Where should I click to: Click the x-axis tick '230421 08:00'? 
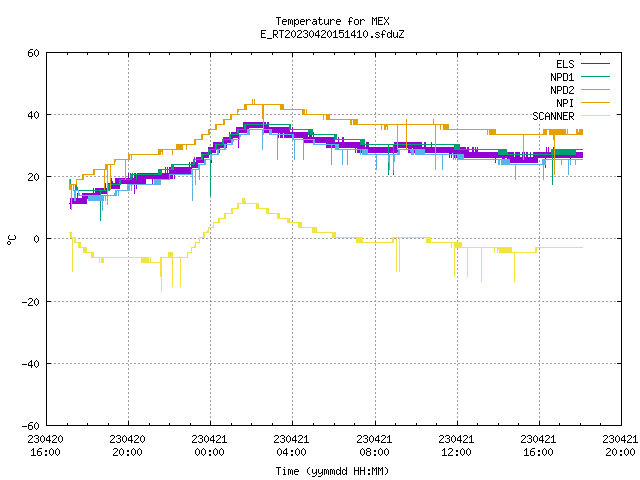pos(374,446)
